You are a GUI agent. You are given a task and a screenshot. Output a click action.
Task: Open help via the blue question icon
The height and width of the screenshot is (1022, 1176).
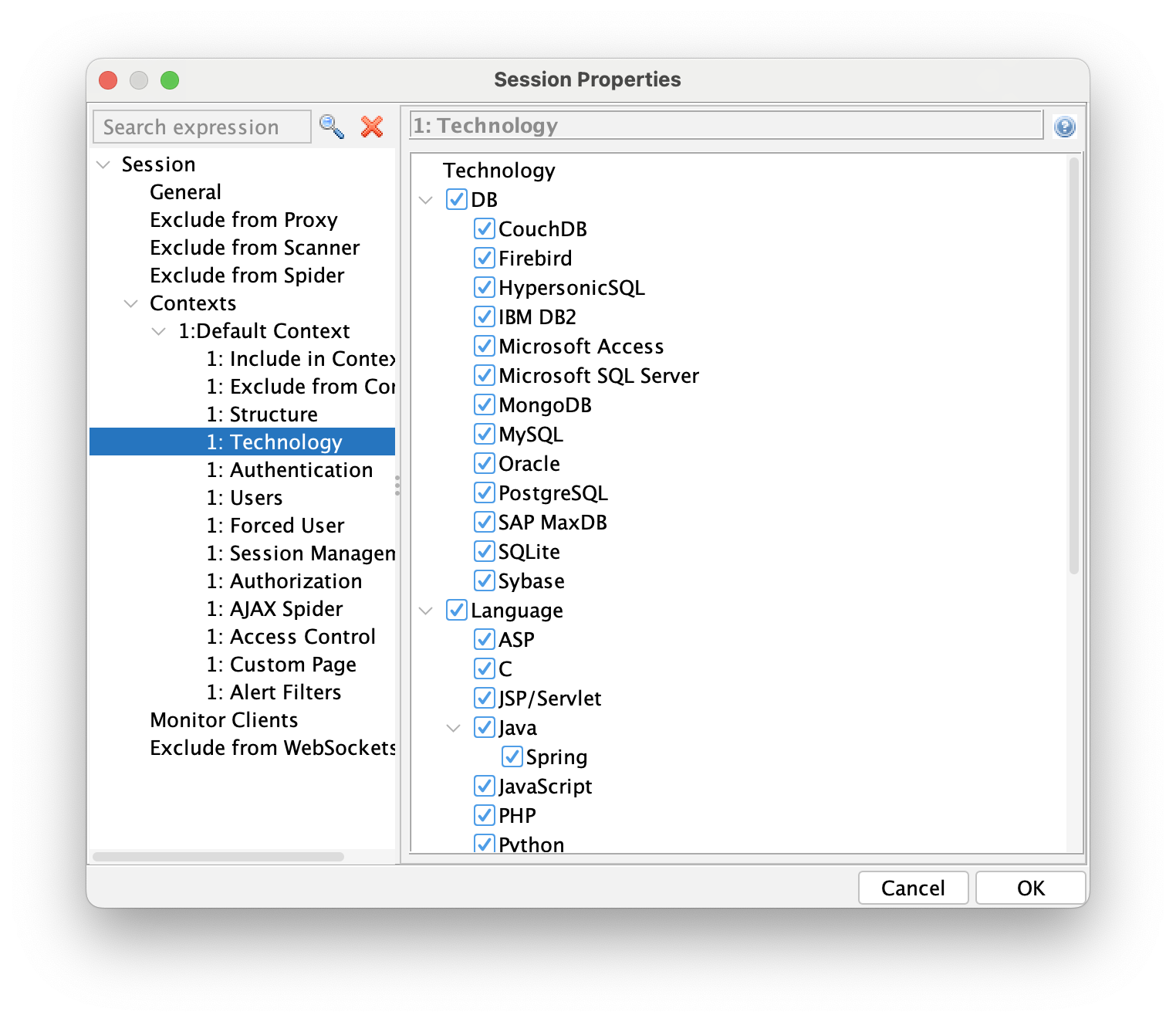(x=1064, y=127)
